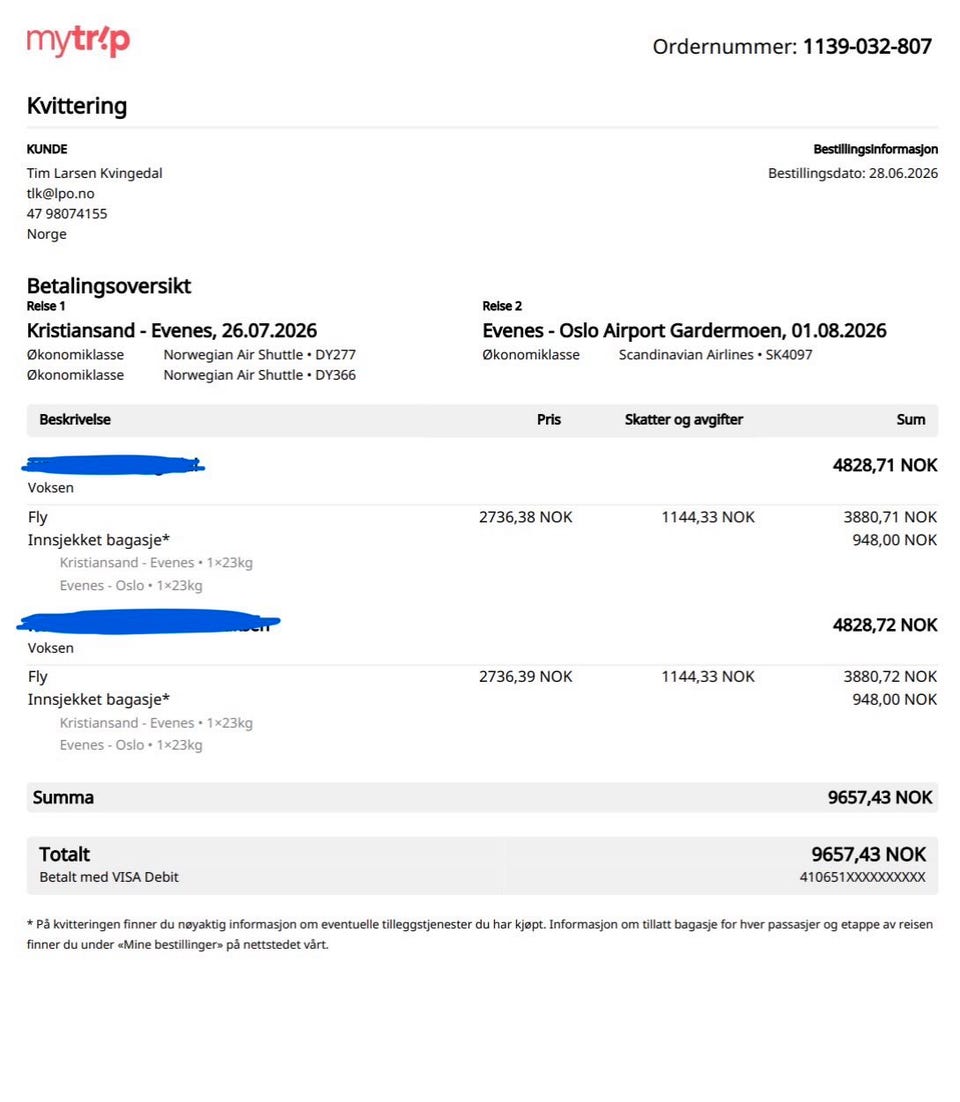Click masked card number 410651XXXXXXXXXX
Image resolution: width=960 pixels, height=1102 pixels.
pos(862,877)
